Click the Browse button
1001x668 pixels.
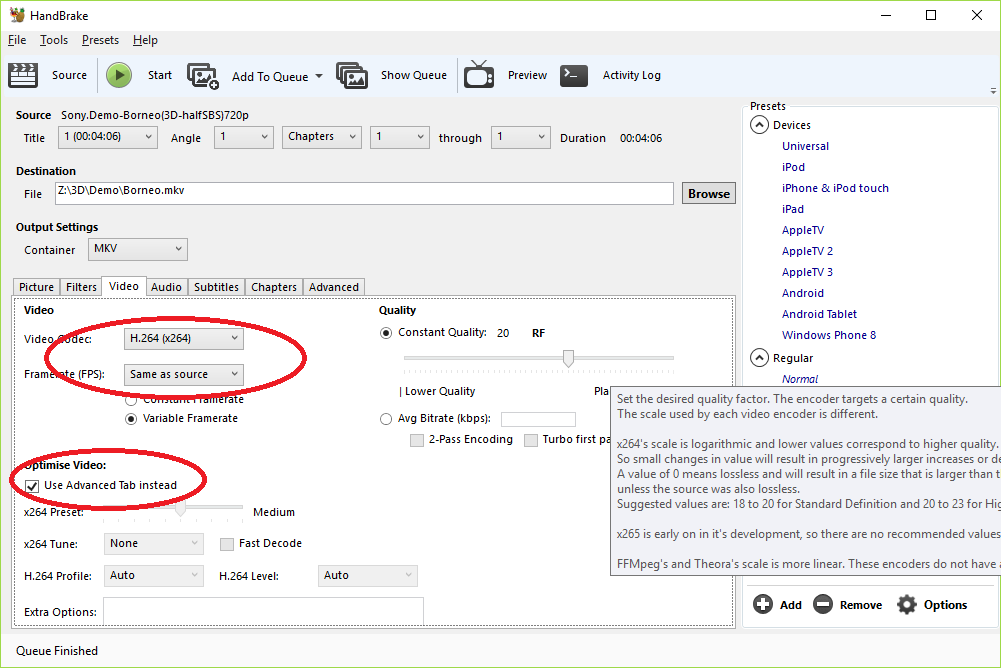[x=708, y=193]
